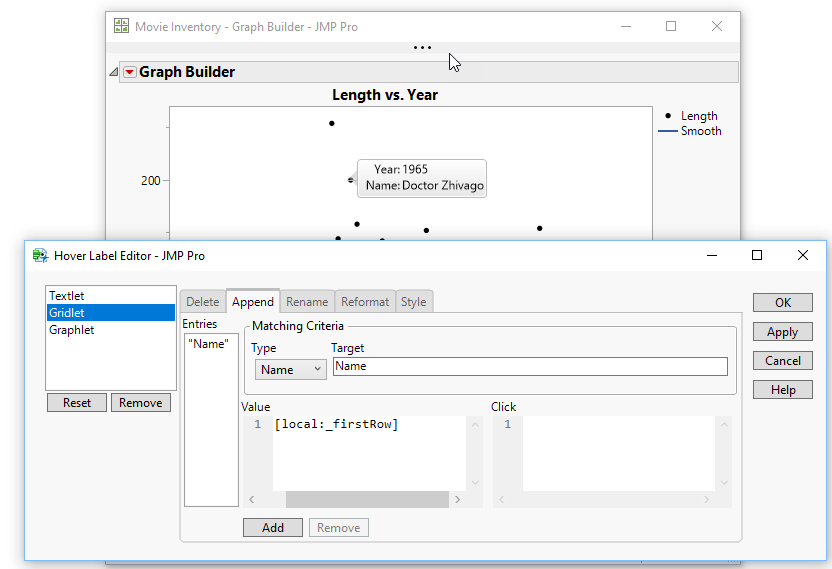The image size is (832, 569).
Task: Select the "Name" entry in Entries
Action: (208, 344)
